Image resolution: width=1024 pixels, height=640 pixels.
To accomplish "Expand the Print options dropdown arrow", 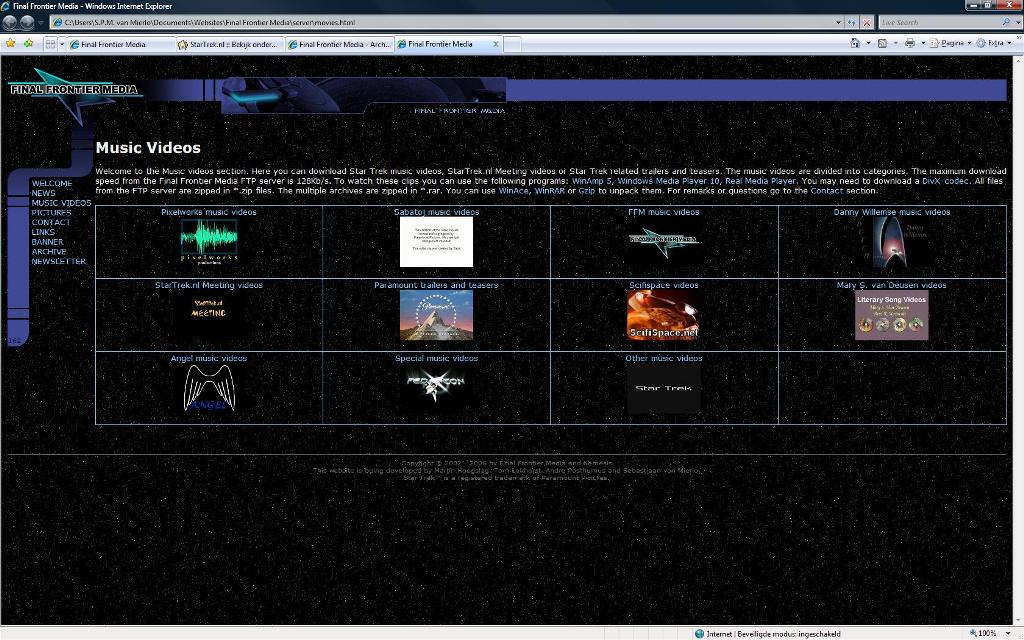I will [x=923, y=44].
